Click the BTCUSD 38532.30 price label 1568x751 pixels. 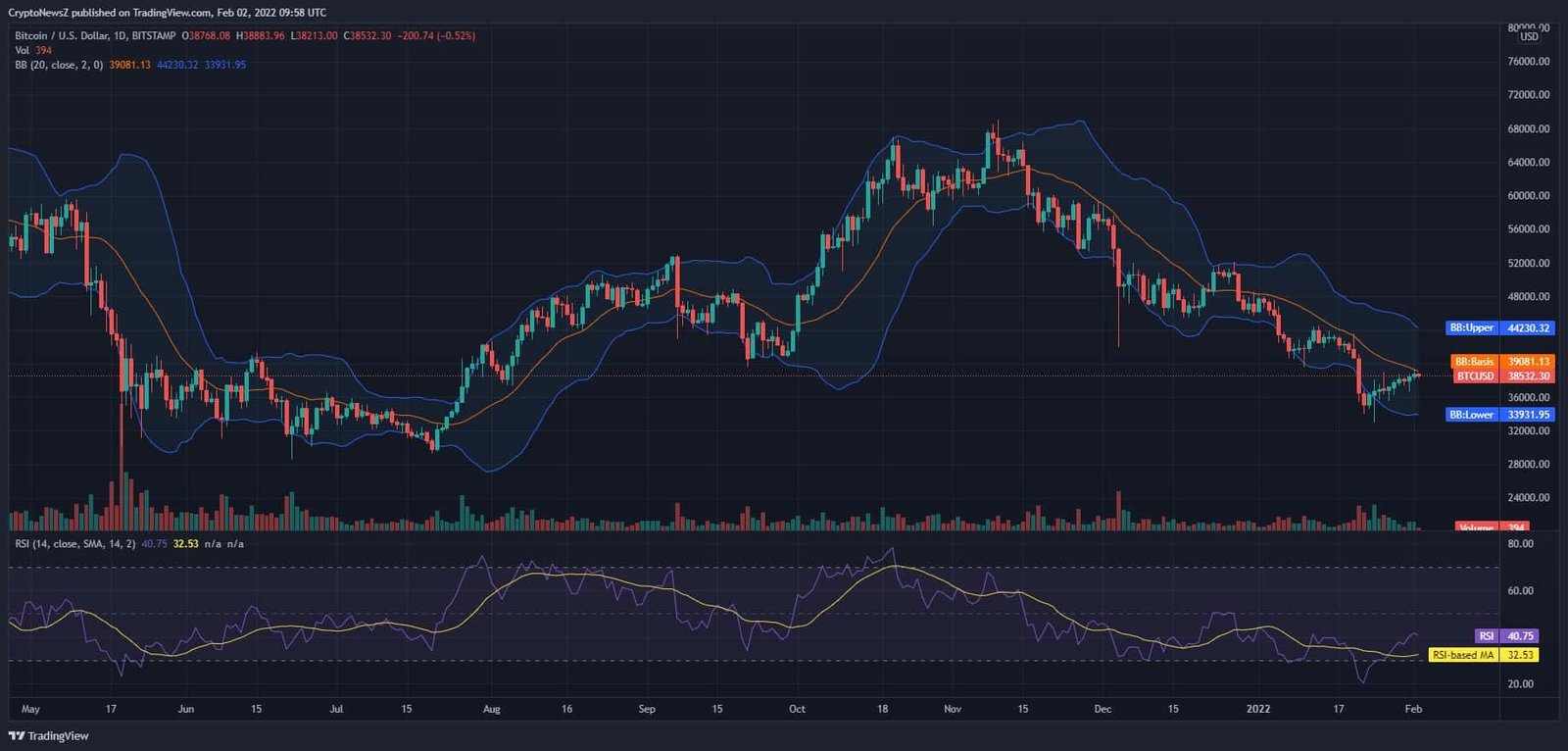point(1502,376)
